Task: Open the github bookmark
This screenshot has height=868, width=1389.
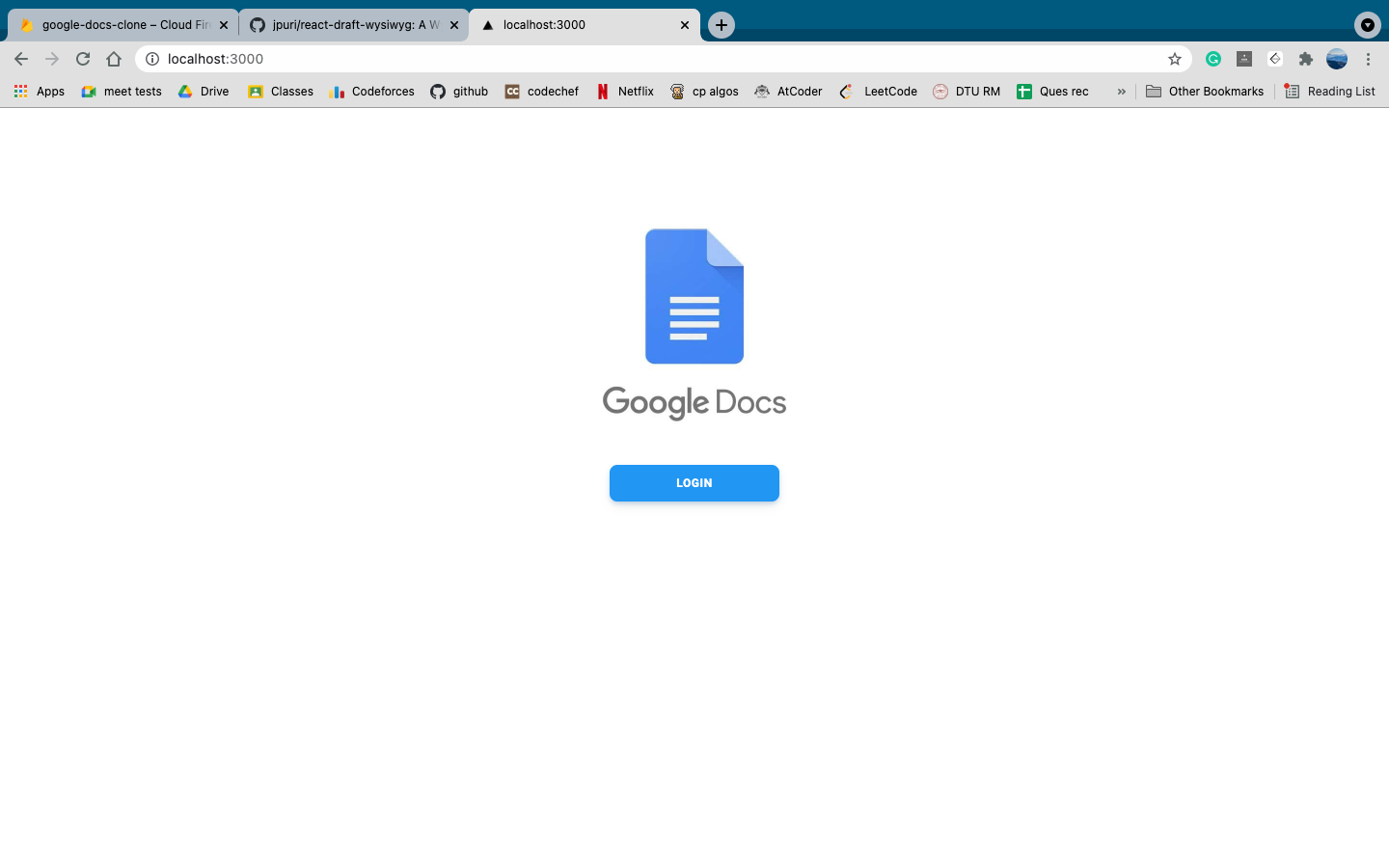Action: [x=459, y=92]
